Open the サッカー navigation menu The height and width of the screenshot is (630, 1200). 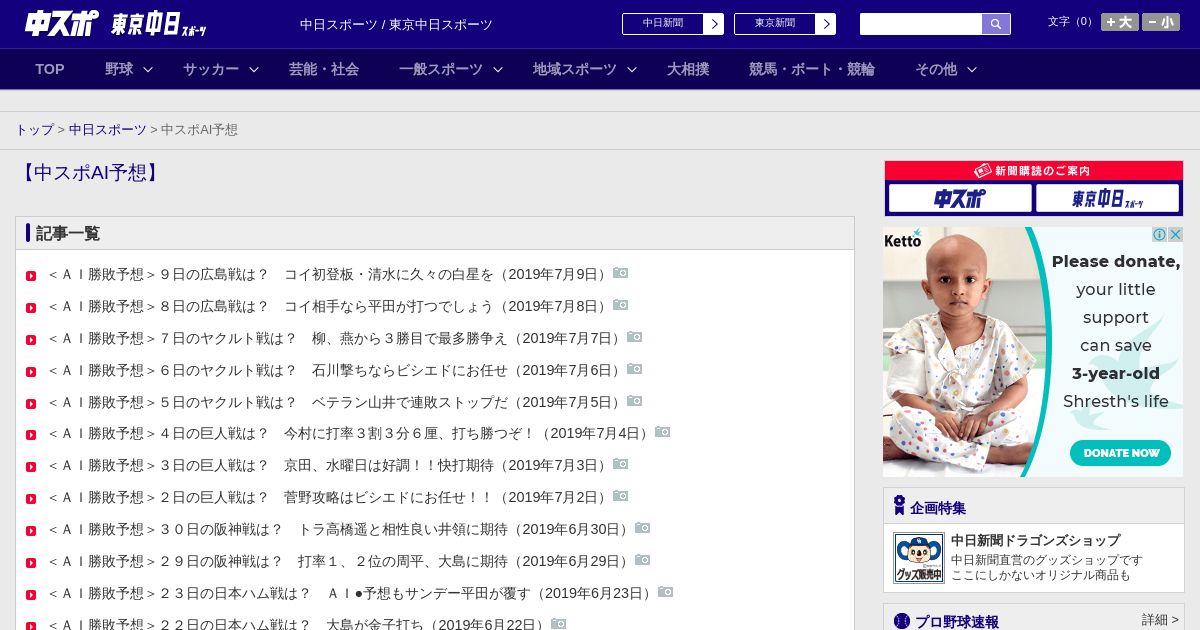pyautogui.click(x=211, y=69)
